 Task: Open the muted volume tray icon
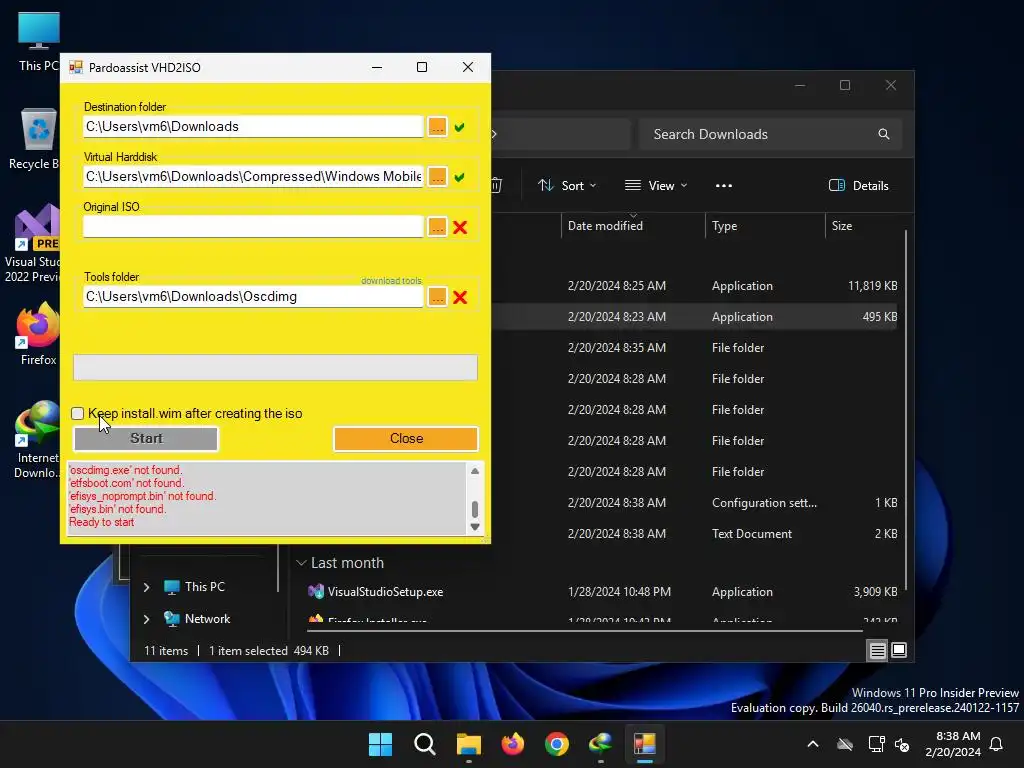click(x=903, y=744)
